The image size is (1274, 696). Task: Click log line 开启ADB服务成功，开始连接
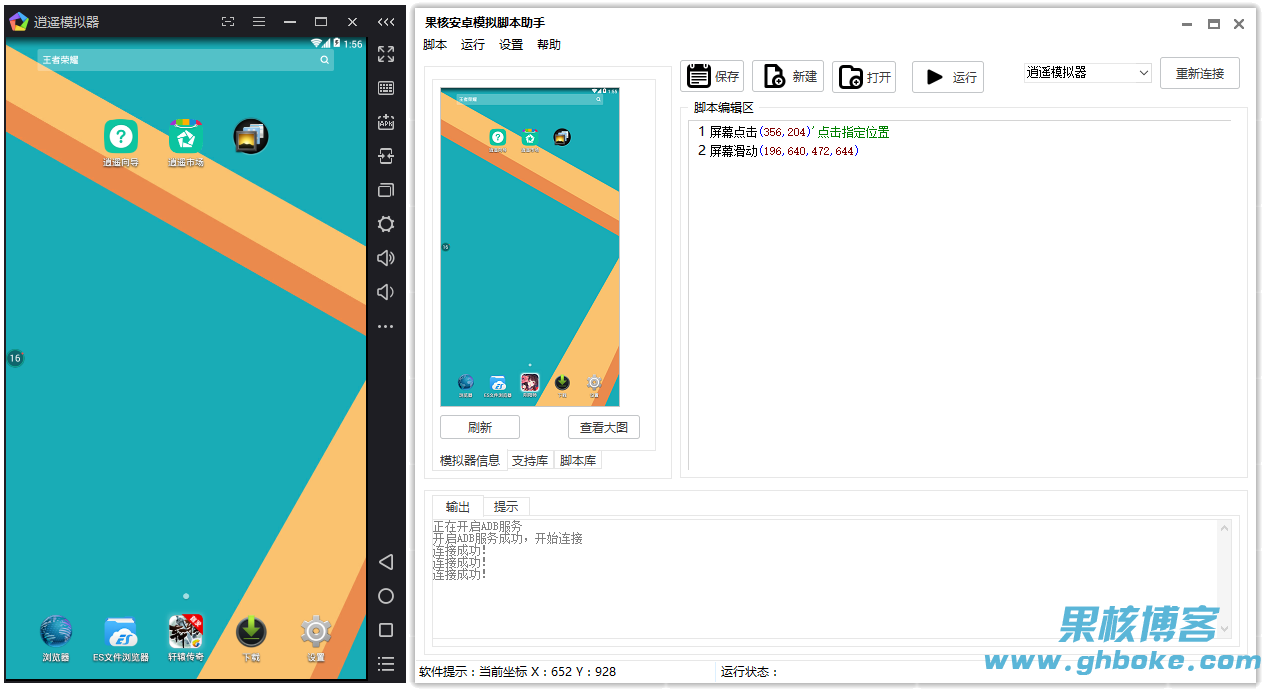(x=507, y=538)
